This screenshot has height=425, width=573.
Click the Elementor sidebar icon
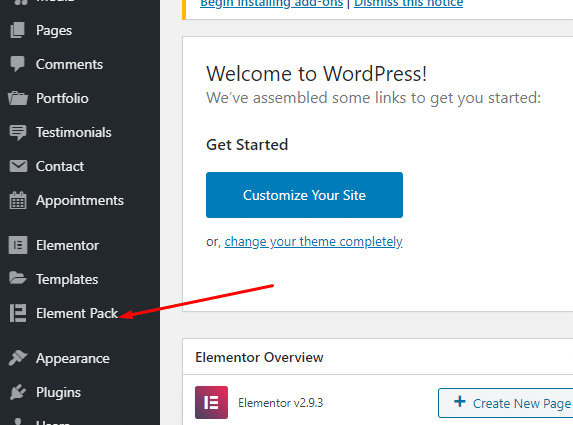click(18, 245)
